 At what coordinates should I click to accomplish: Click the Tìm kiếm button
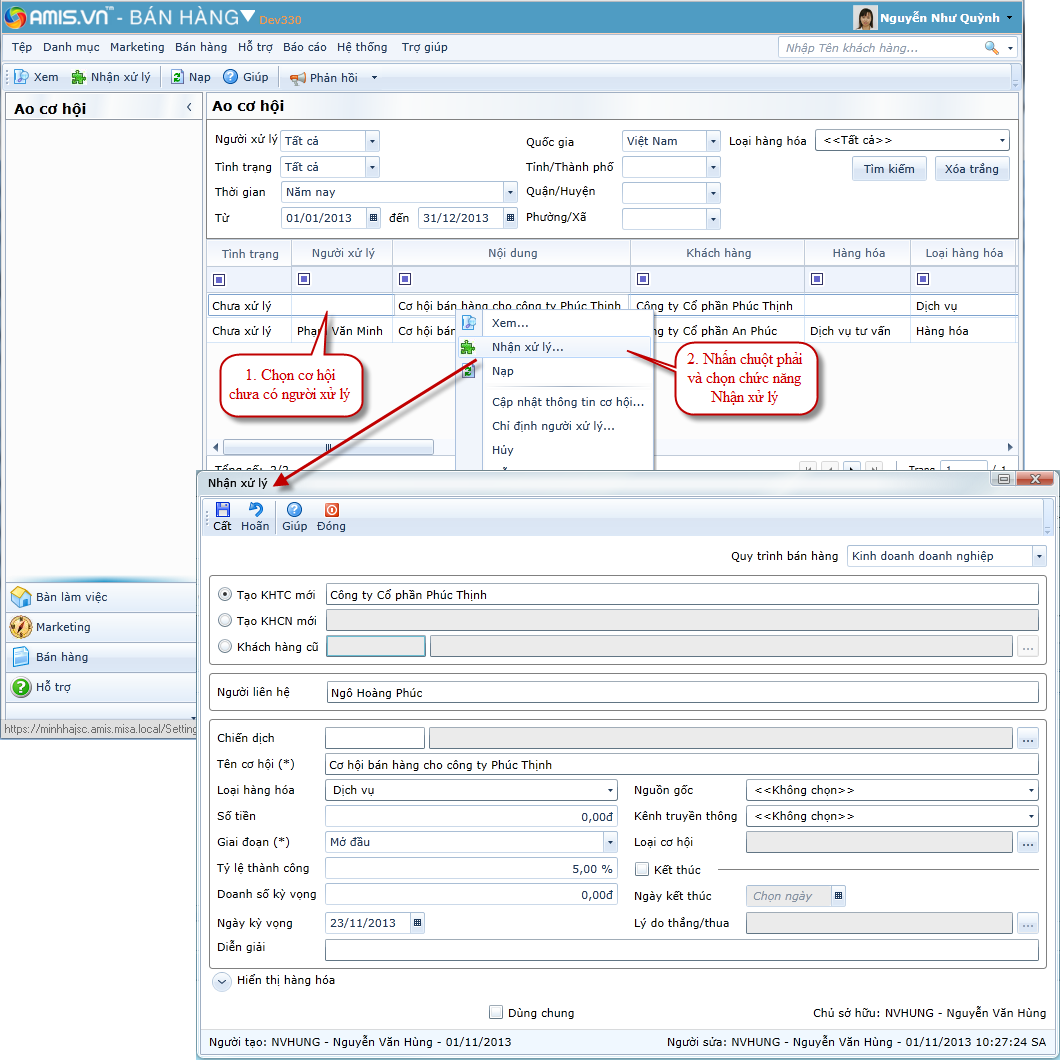pos(889,169)
